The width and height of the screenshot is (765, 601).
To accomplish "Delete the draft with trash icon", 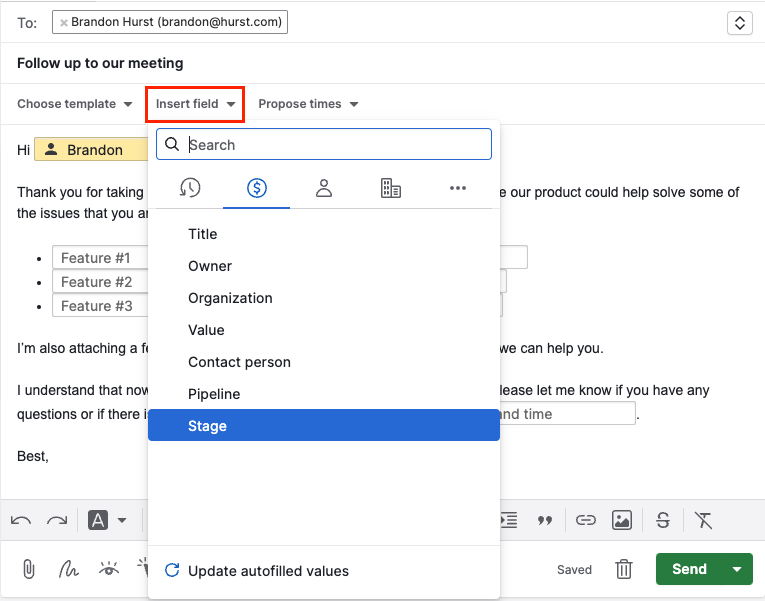I will (624, 569).
